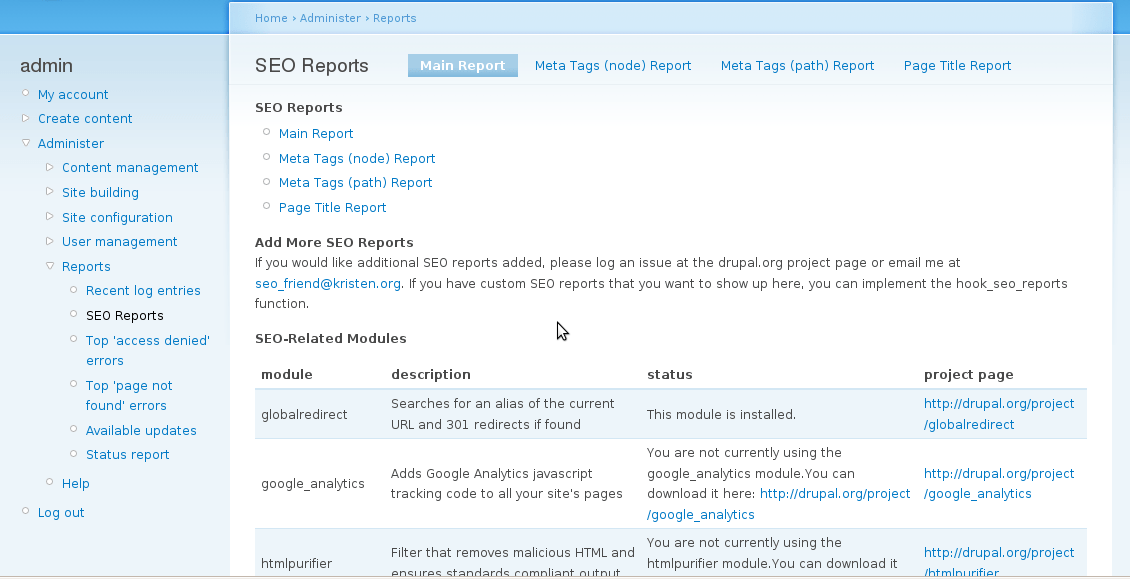The width and height of the screenshot is (1130, 579).
Task: Click the 'module' column header
Action: point(287,374)
